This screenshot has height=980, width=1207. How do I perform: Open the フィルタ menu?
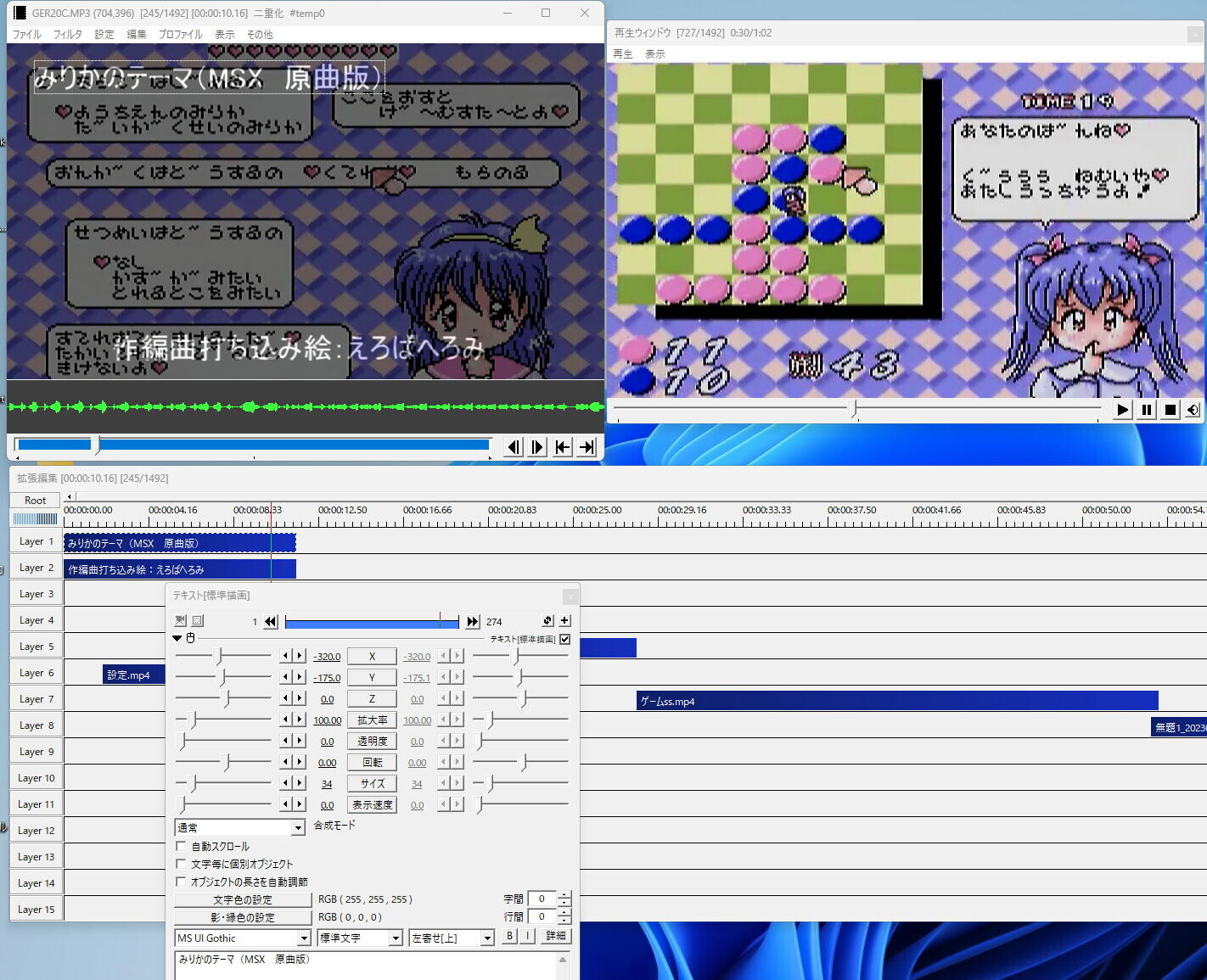click(68, 35)
